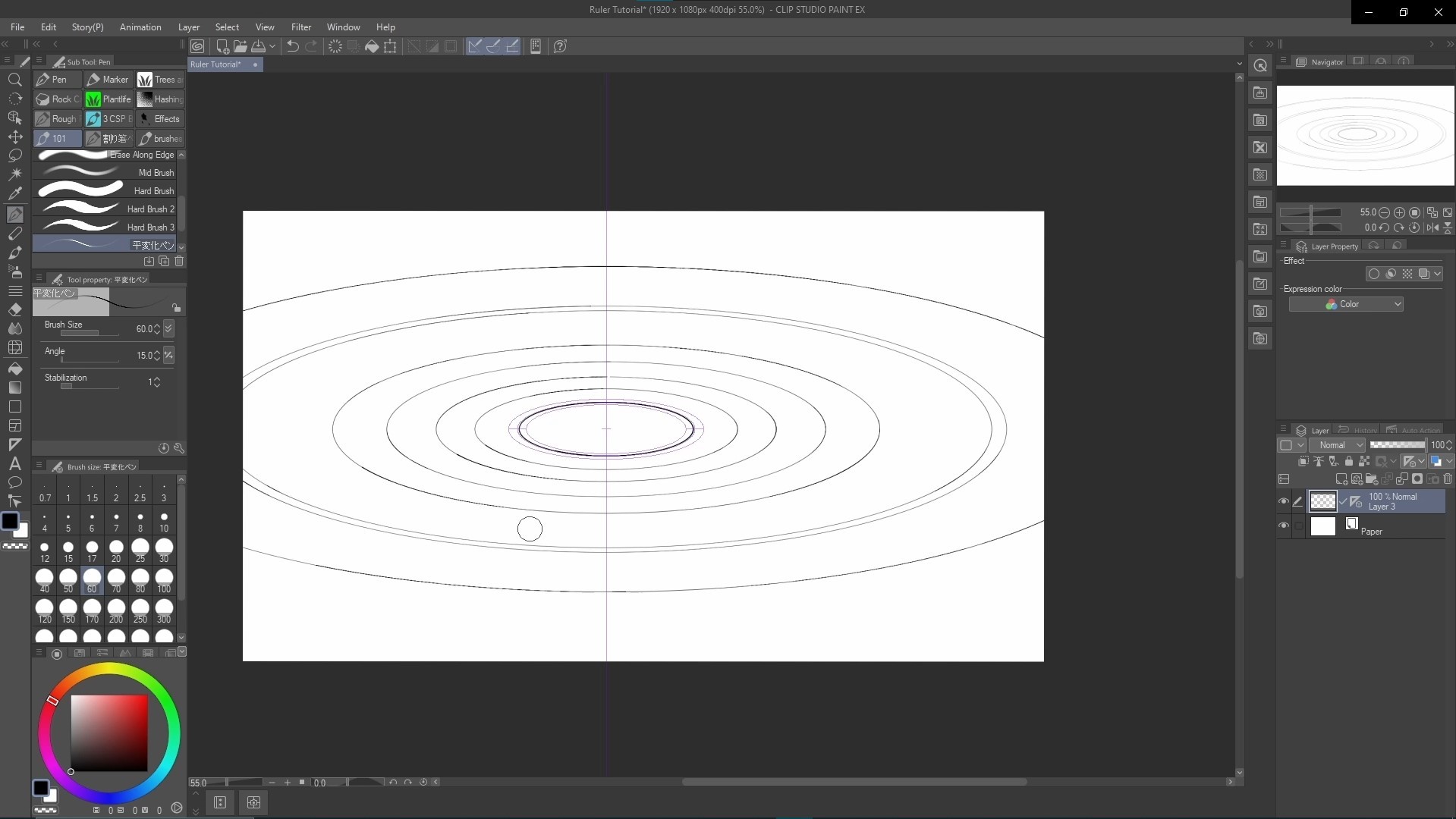Open the Brush Size options dropdown

168,328
